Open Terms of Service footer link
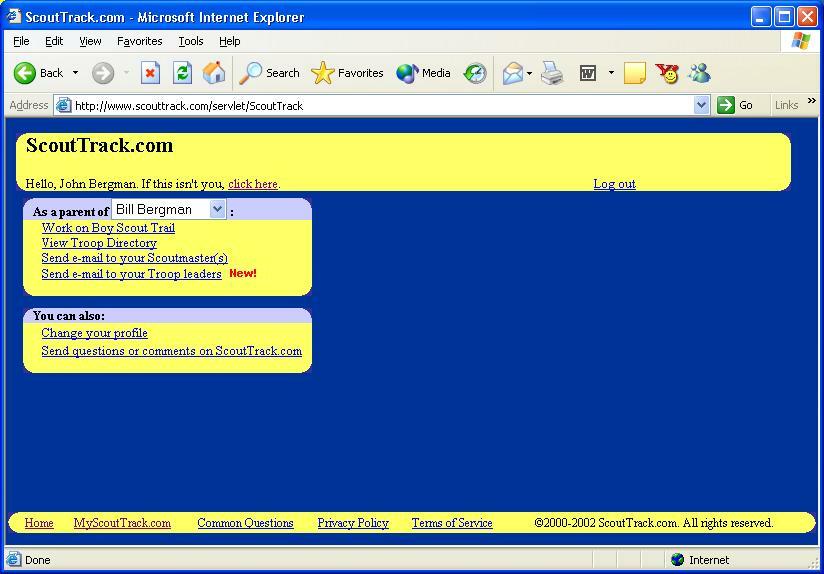The width and height of the screenshot is (824, 574). (452, 523)
